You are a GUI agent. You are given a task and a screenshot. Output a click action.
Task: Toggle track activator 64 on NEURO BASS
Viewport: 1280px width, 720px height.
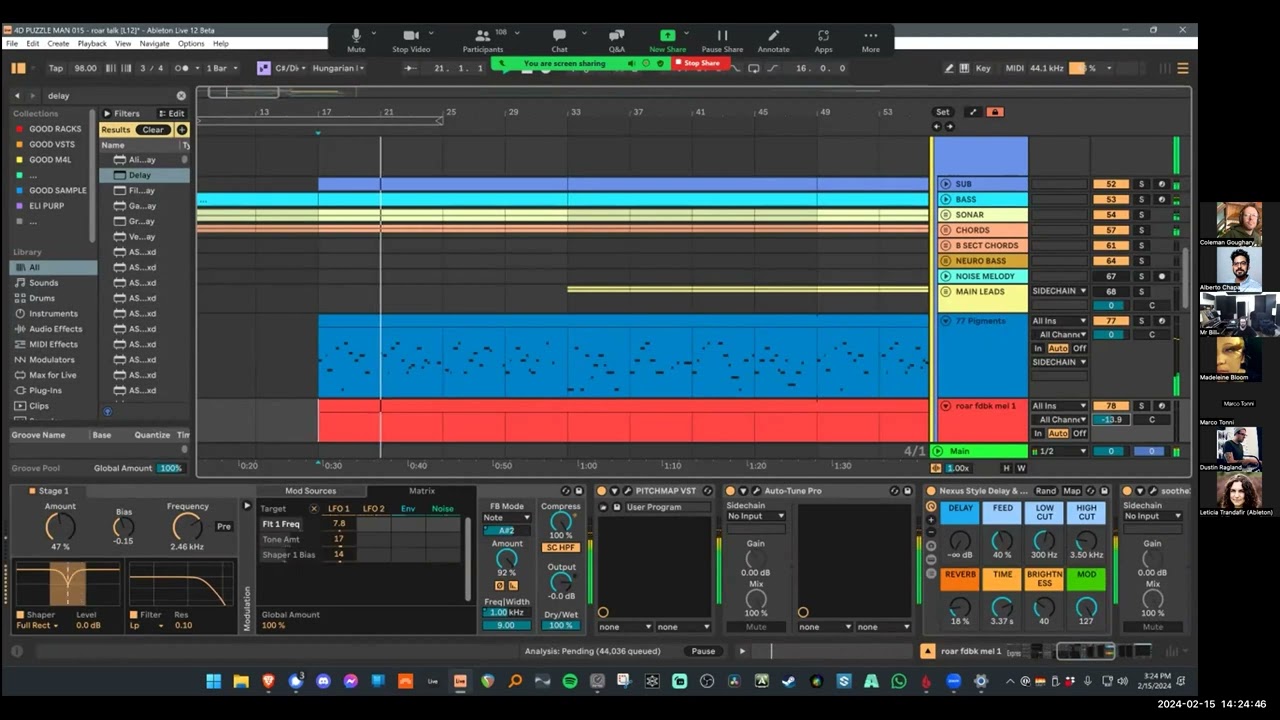point(1111,261)
